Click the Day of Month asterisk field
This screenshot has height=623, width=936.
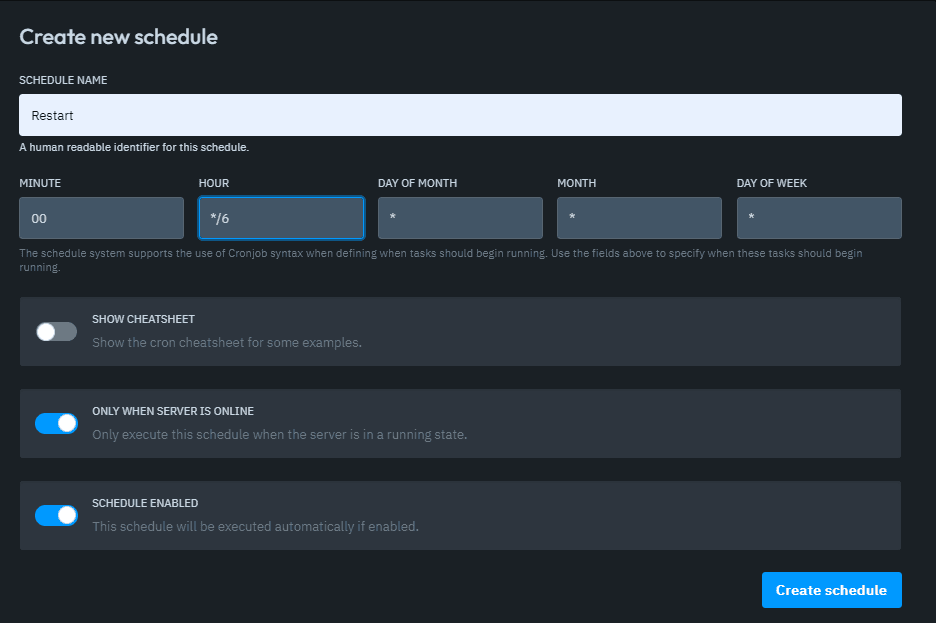[460, 217]
